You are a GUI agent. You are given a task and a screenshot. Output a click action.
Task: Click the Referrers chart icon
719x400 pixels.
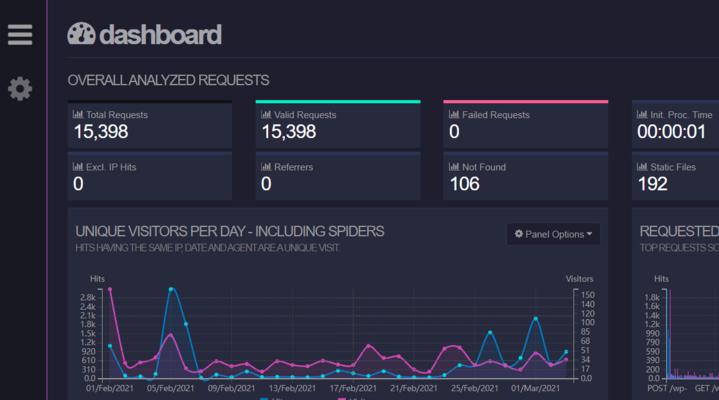[x=266, y=167]
